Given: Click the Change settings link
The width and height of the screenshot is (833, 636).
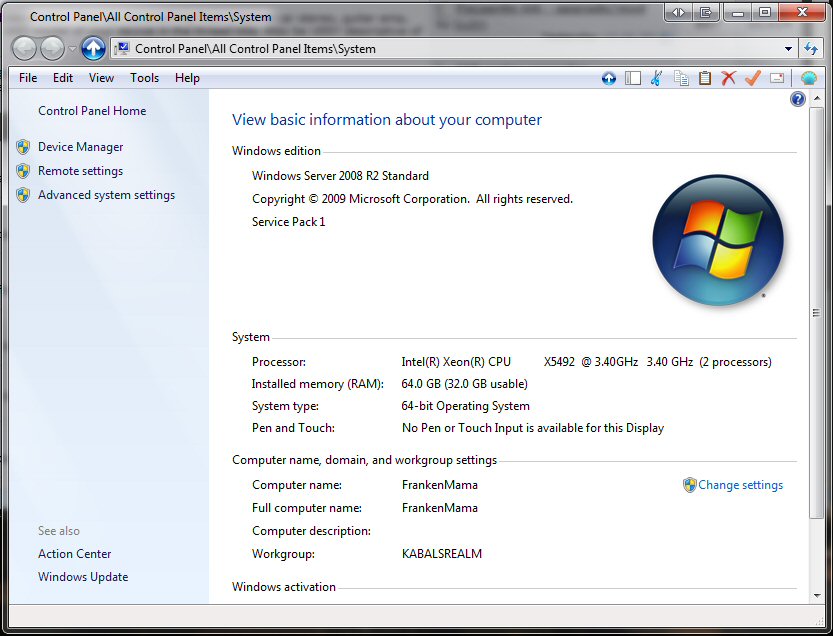Looking at the screenshot, I should click(740, 485).
